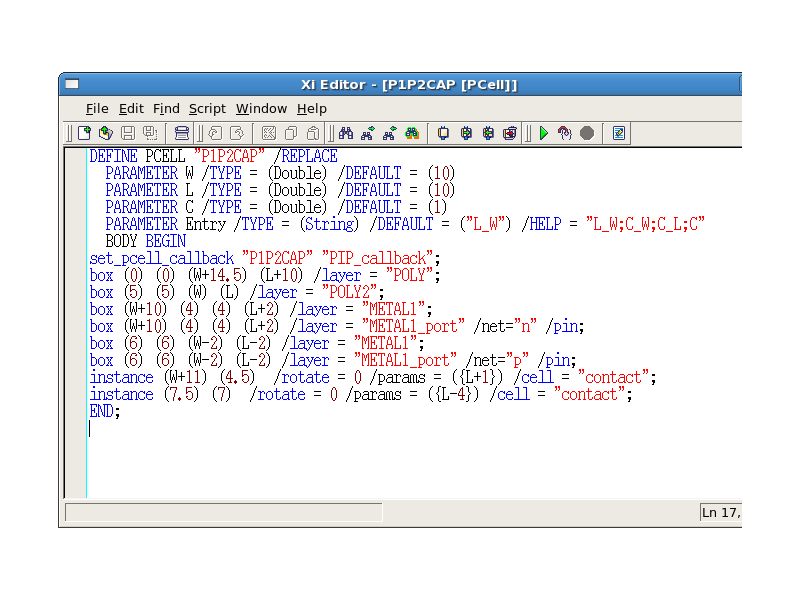Viewport: 800px width, 600px height.
Task: Open the Help menu
Action: (312, 108)
